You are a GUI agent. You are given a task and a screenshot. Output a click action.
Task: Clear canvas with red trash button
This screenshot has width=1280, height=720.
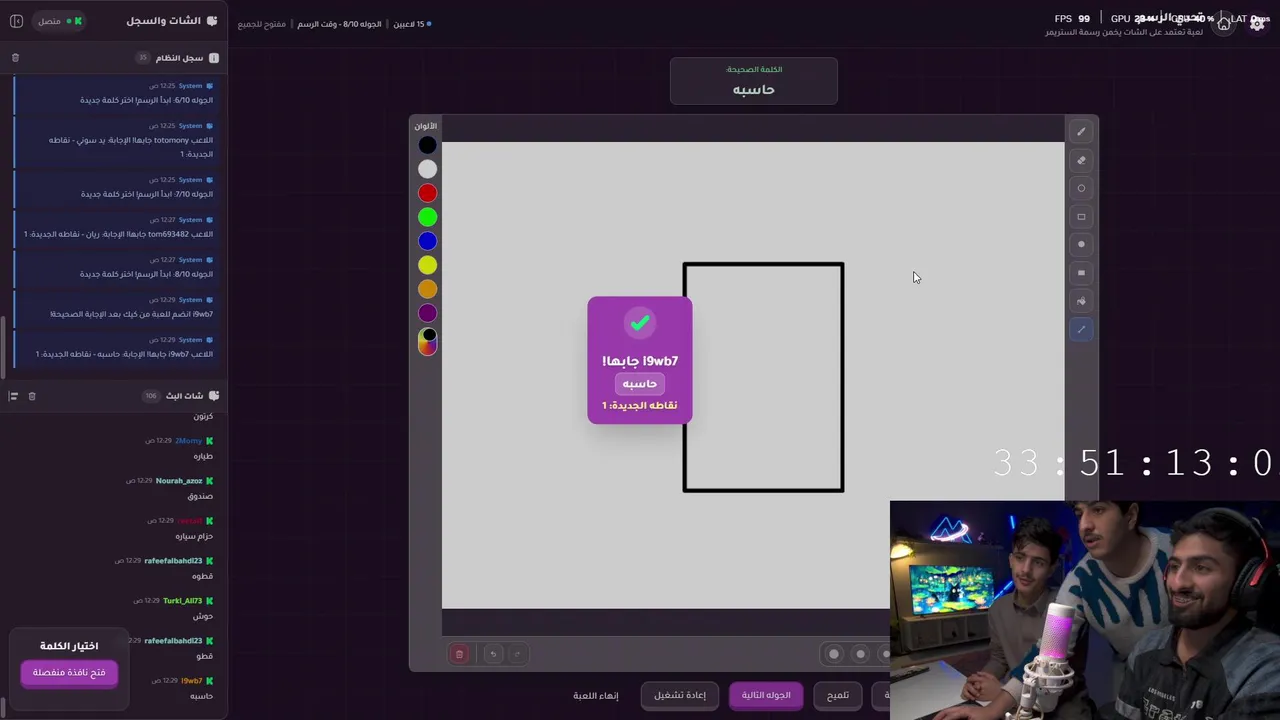[459, 654]
